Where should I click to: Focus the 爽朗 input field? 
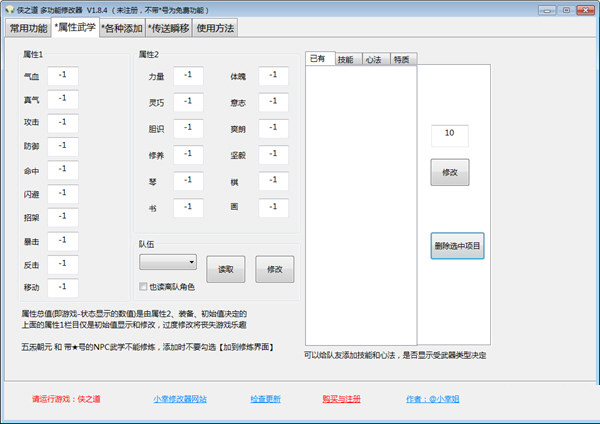pyautogui.click(x=273, y=129)
